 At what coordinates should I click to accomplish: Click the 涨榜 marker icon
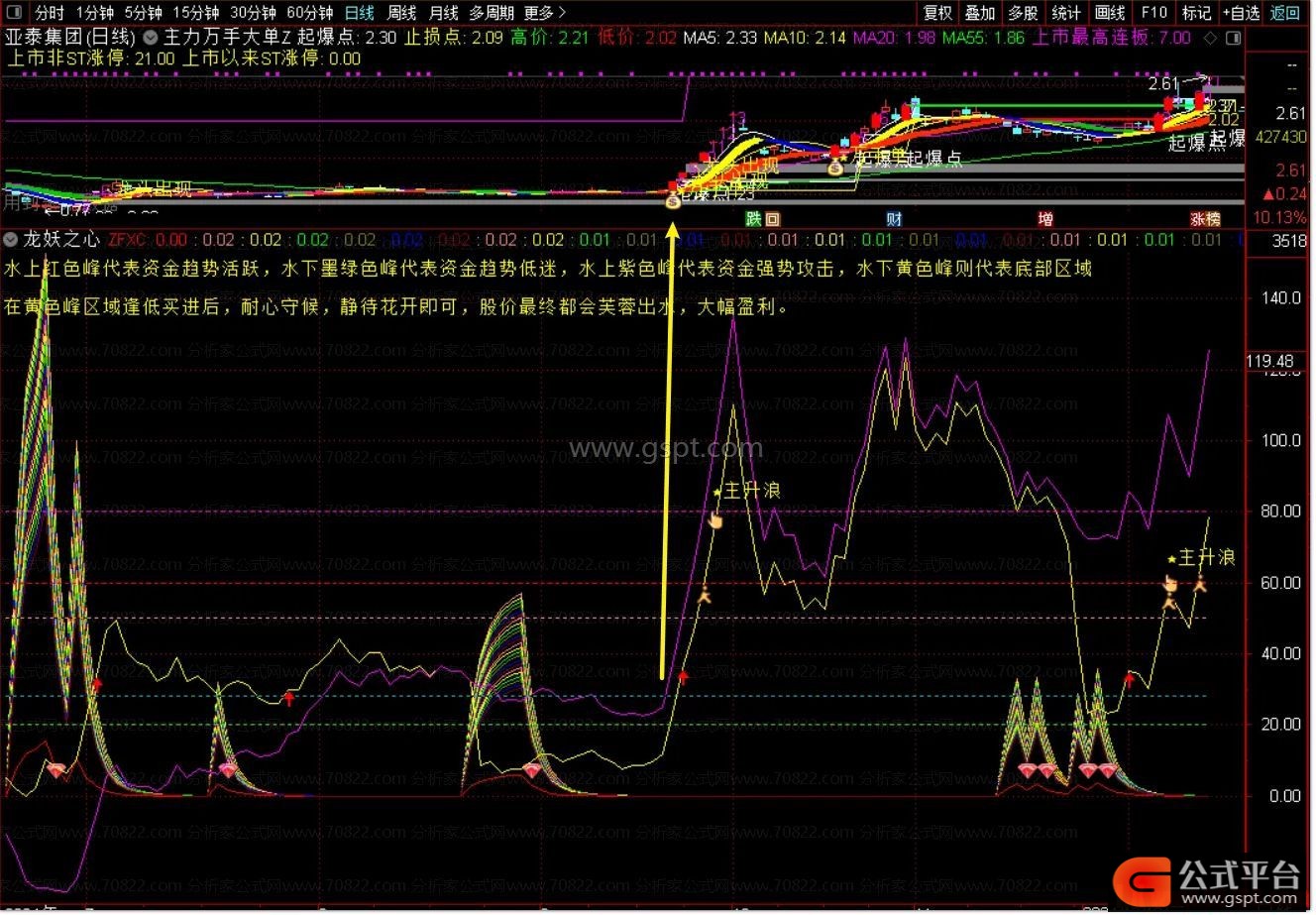1205,219
